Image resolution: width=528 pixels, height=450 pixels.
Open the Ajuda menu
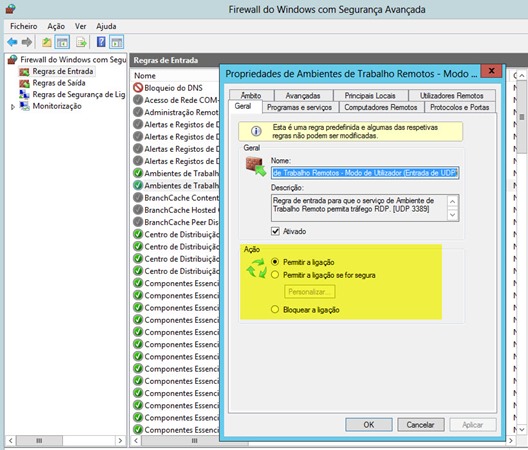[106, 26]
